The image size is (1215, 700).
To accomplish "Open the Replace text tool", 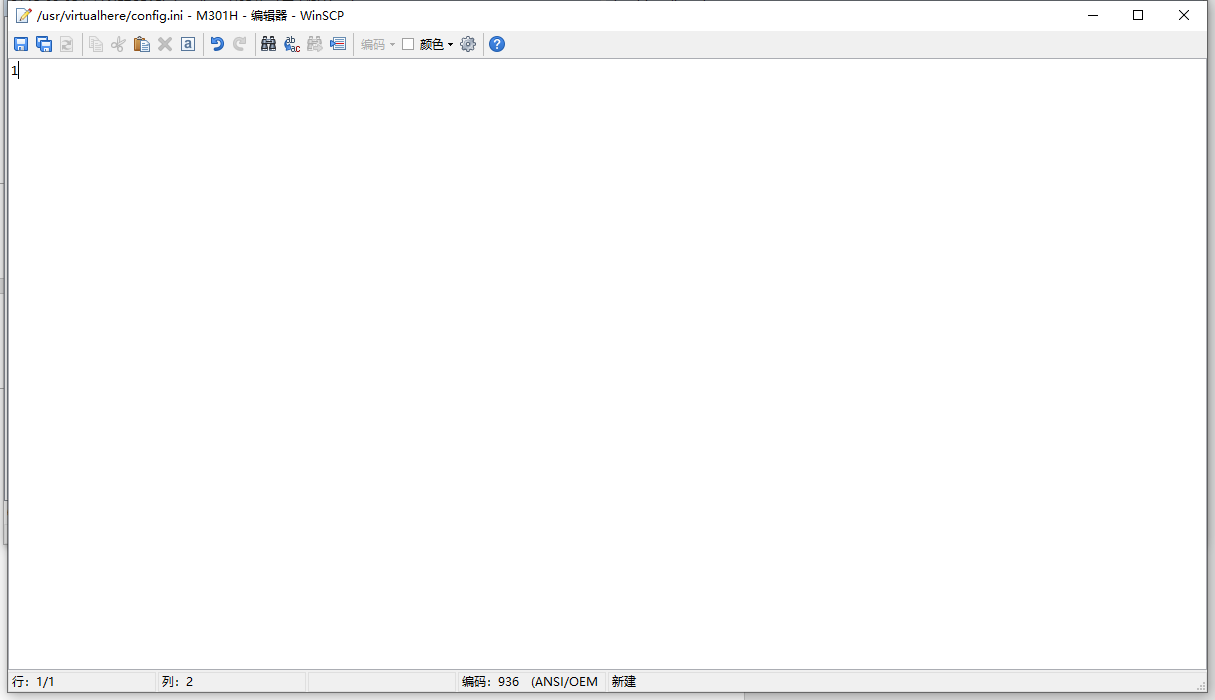I will tap(292, 44).
